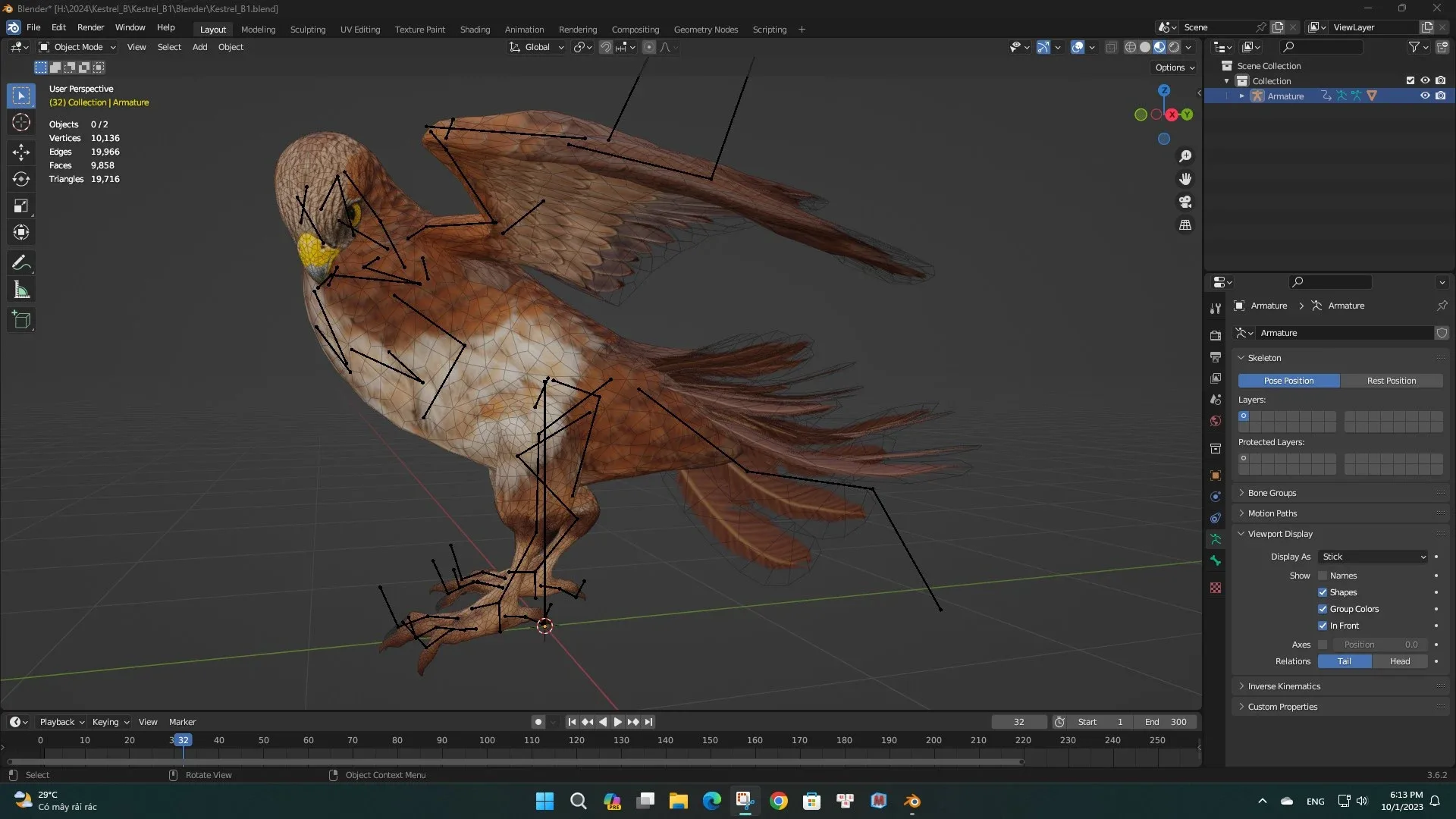Open File Explorer from taskbar
This screenshot has width=1456, height=819.
click(x=678, y=801)
